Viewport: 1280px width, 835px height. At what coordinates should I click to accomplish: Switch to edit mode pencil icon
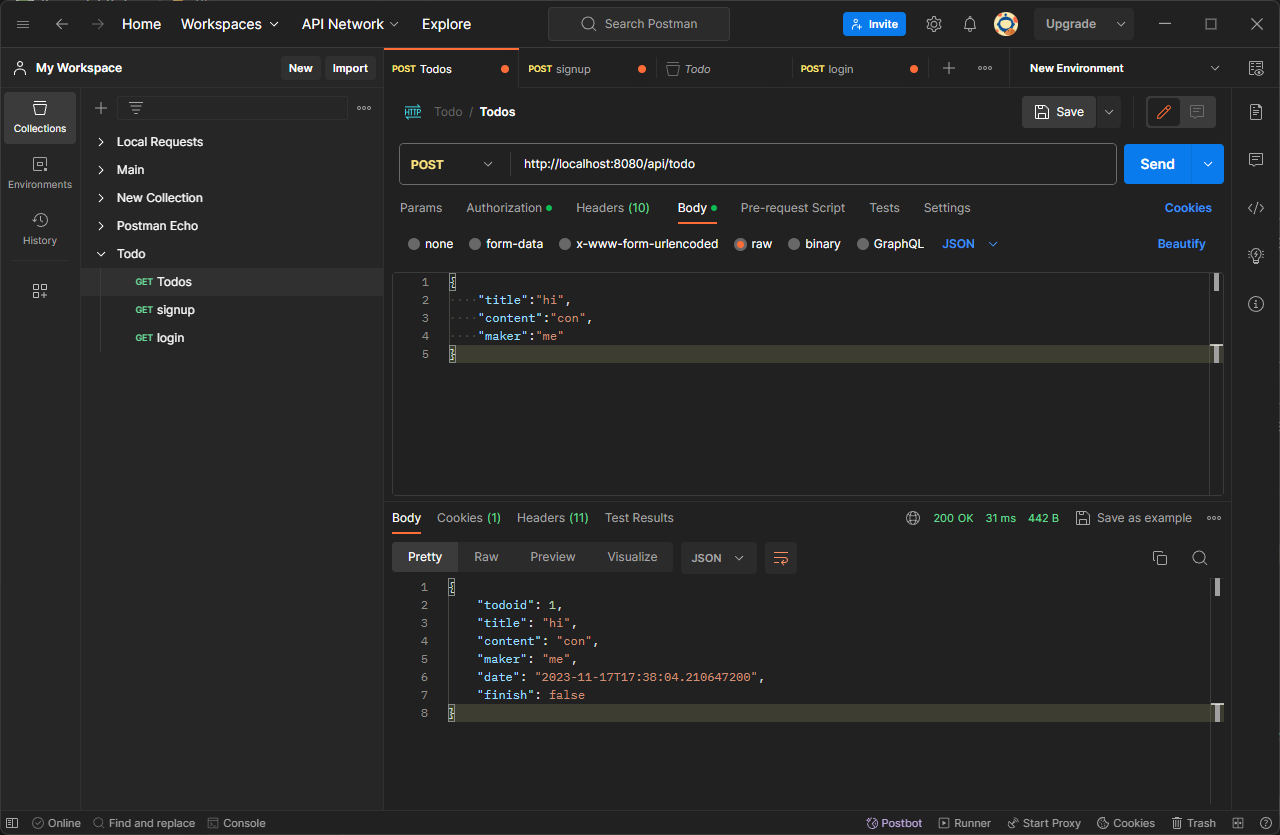click(1164, 112)
